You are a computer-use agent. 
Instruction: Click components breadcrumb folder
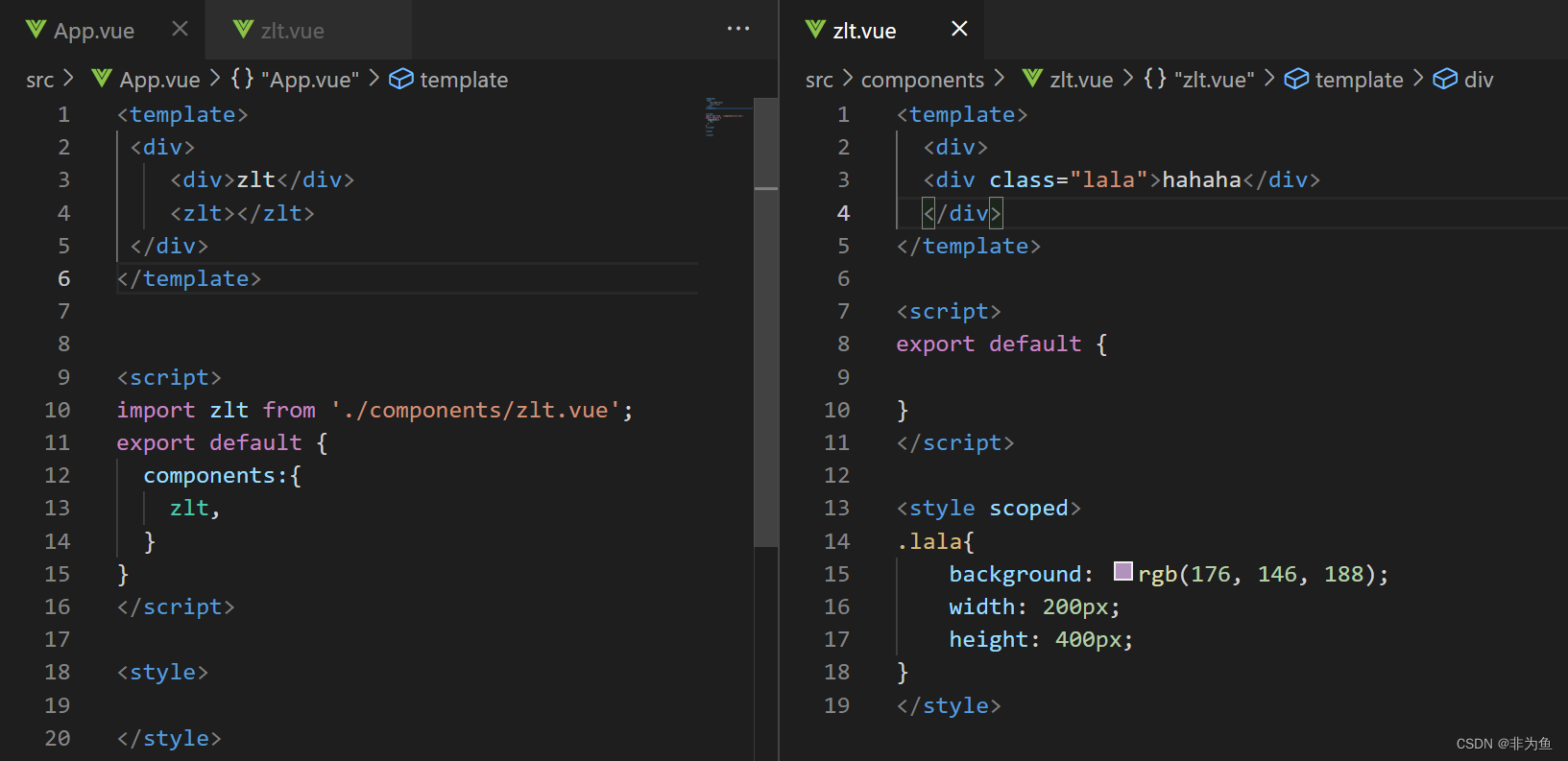(x=923, y=80)
